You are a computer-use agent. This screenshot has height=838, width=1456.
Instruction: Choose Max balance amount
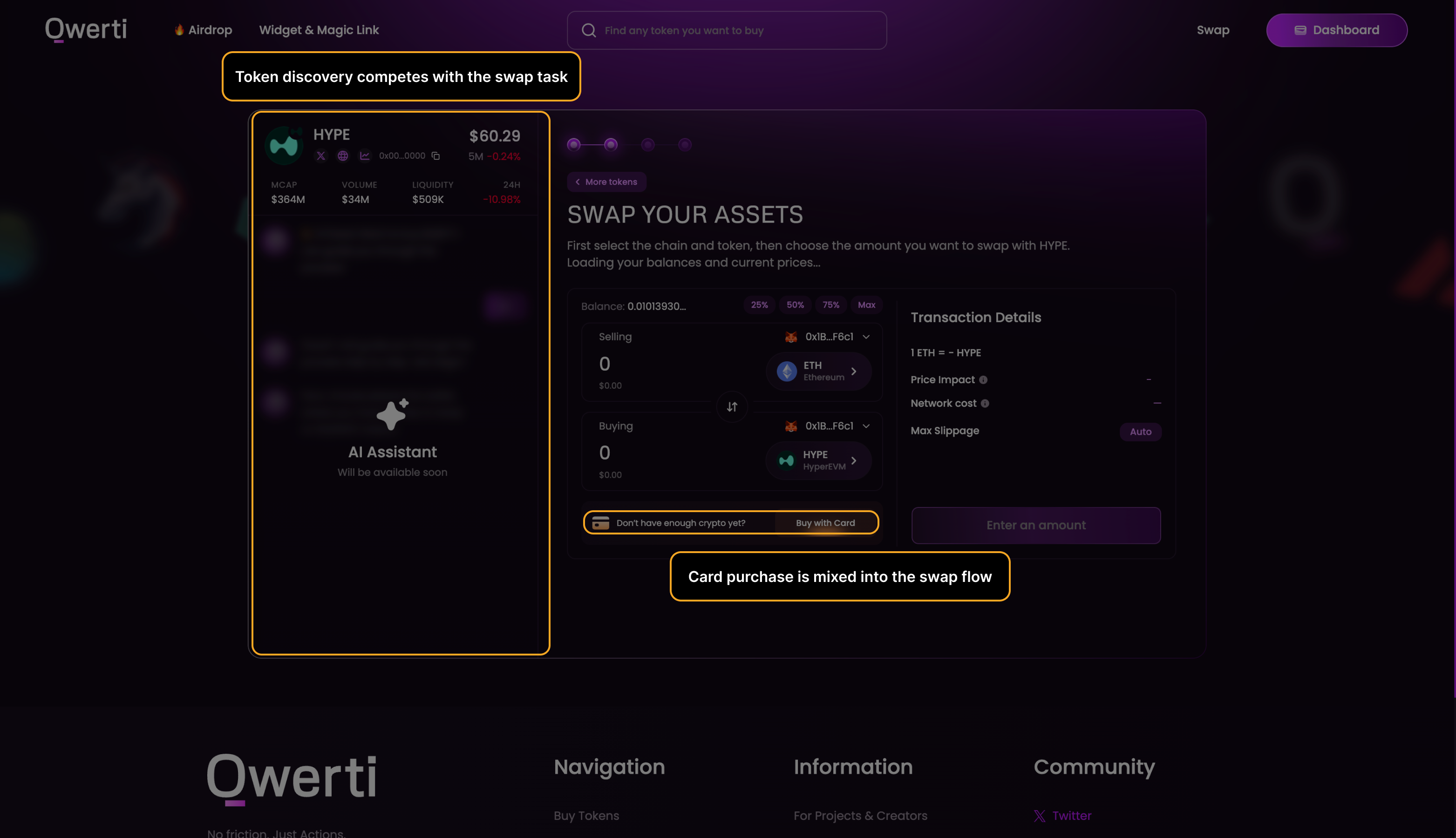click(866, 305)
